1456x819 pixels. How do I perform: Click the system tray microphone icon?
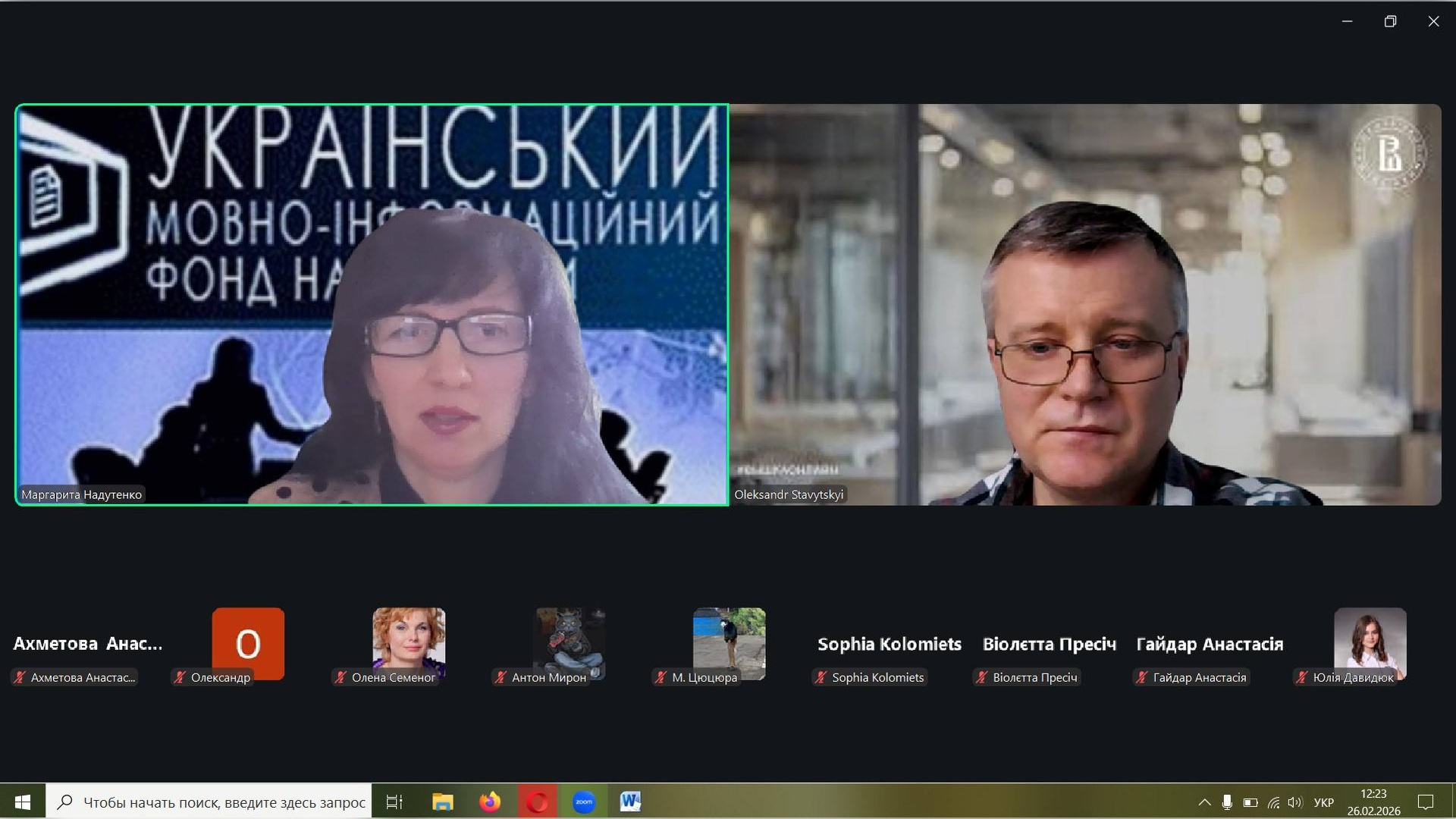pyautogui.click(x=1227, y=802)
